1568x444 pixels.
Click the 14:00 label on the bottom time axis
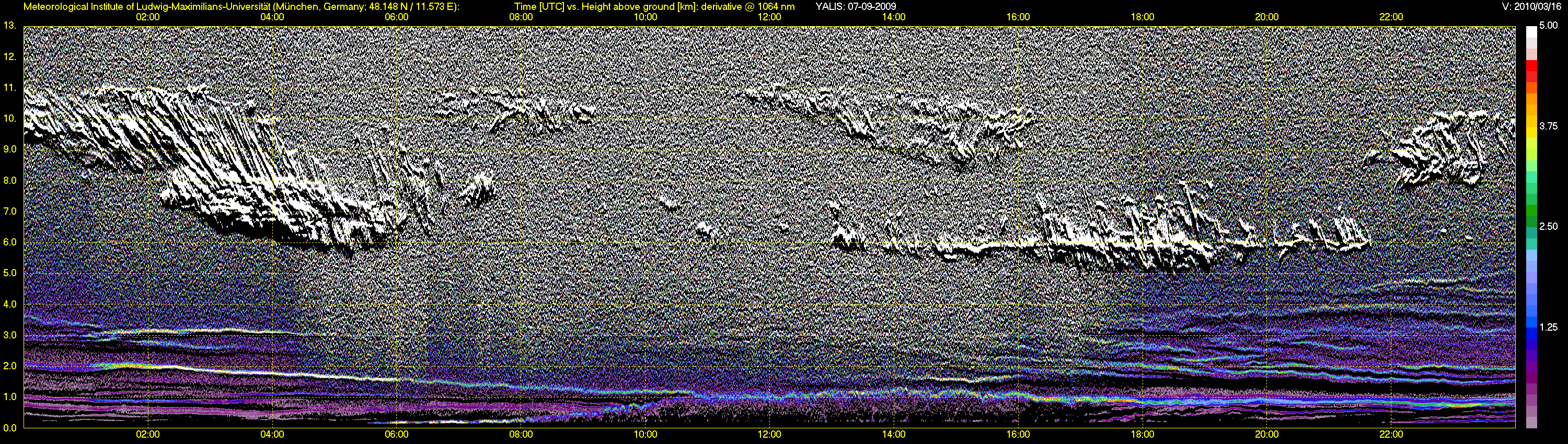pos(894,435)
